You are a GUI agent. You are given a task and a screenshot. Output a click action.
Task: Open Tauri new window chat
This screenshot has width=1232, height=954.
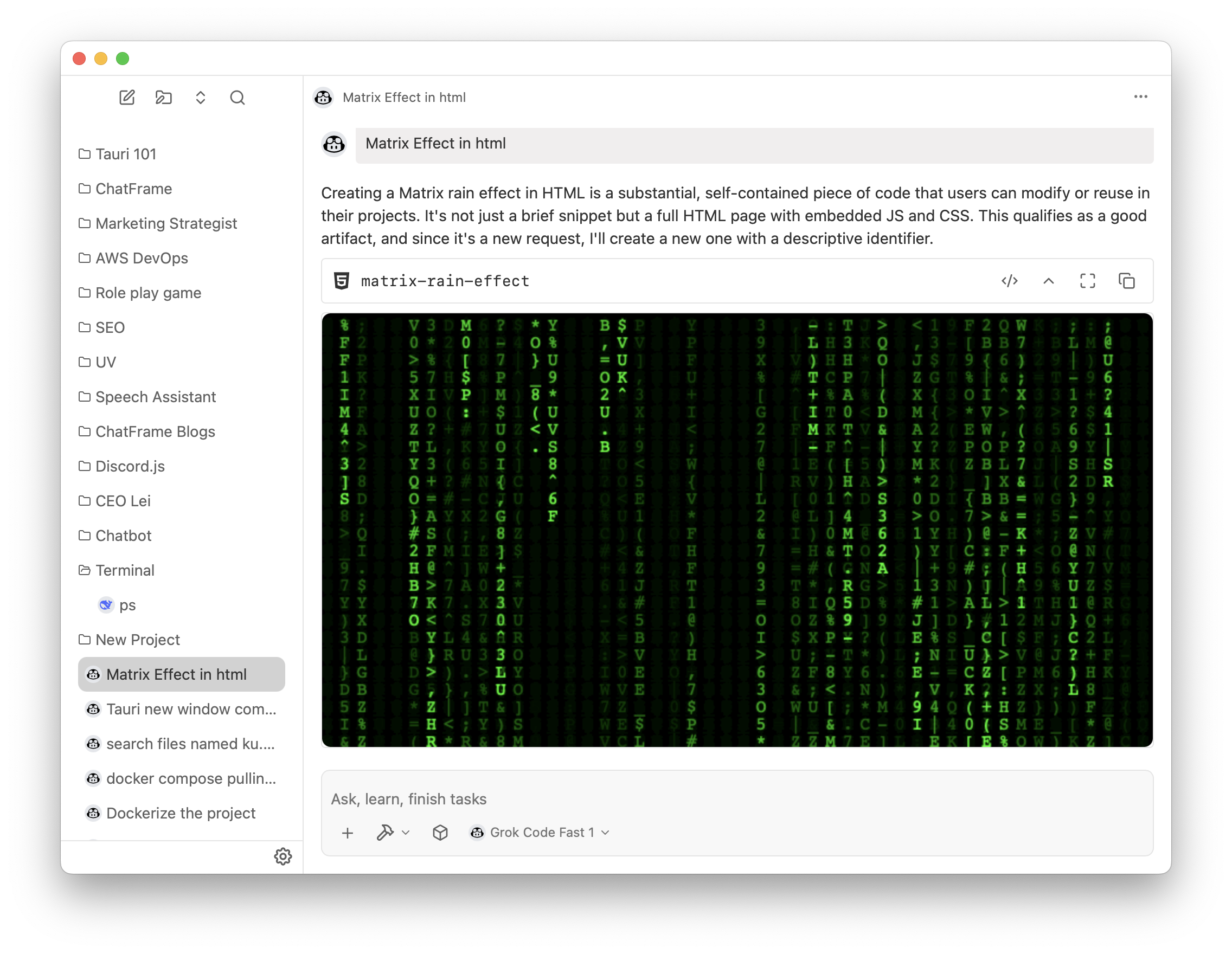pos(191,709)
